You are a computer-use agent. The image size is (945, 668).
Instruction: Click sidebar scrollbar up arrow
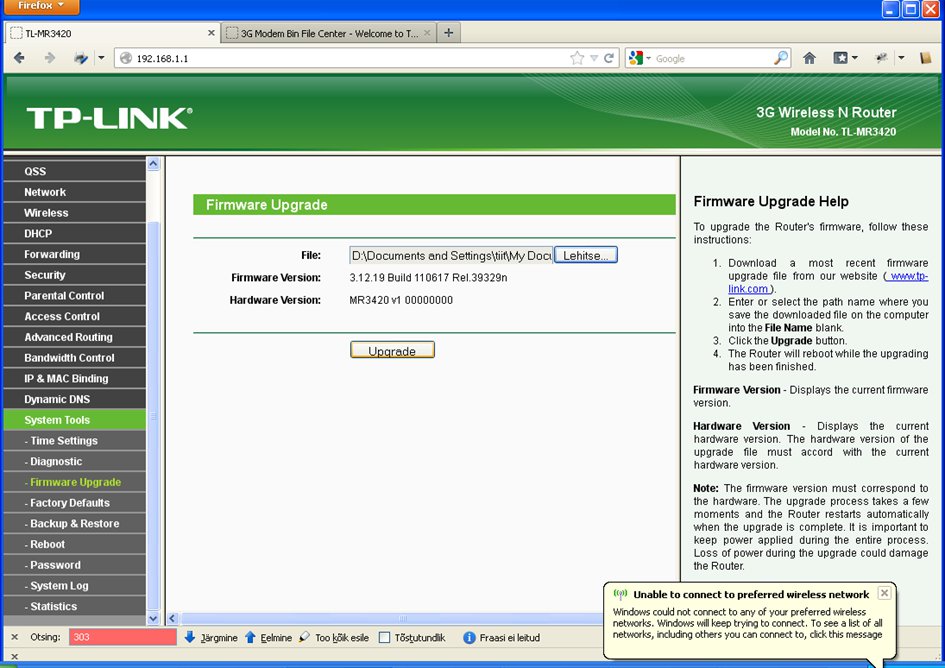coord(153,163)
